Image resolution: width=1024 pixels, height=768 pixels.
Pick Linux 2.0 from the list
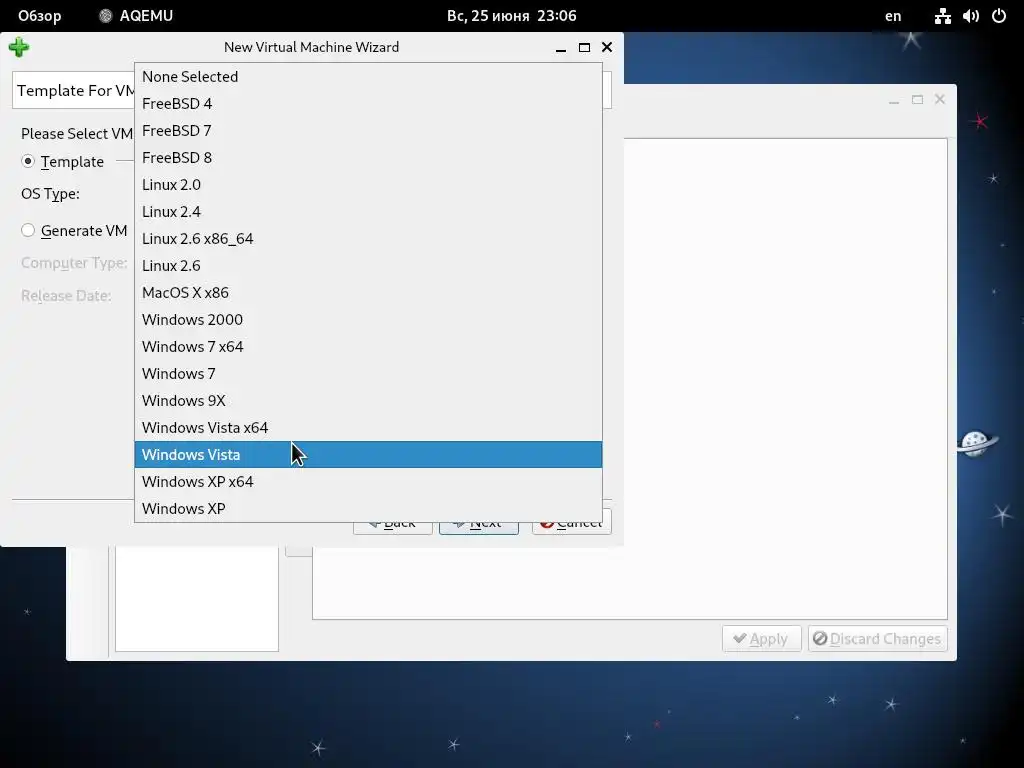pyautogui.click(x=368, y=185)
